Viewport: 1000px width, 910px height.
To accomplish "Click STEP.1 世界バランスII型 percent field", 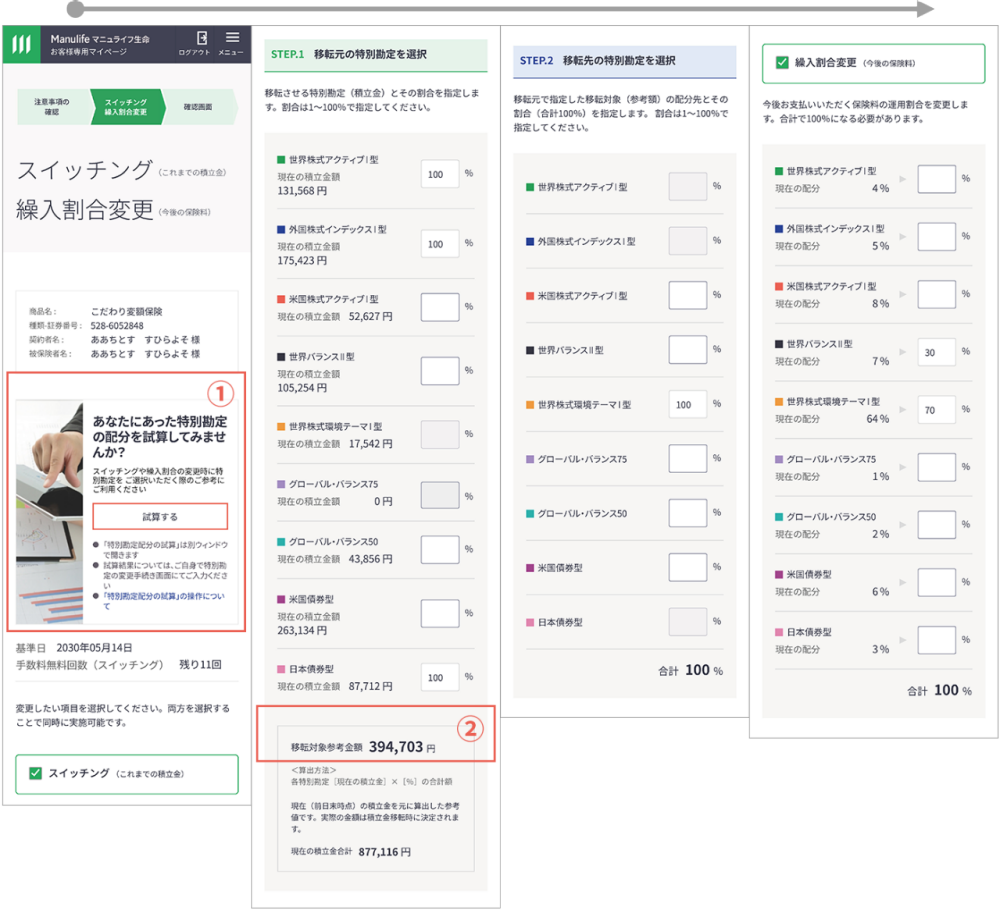I will click(440, 371).
